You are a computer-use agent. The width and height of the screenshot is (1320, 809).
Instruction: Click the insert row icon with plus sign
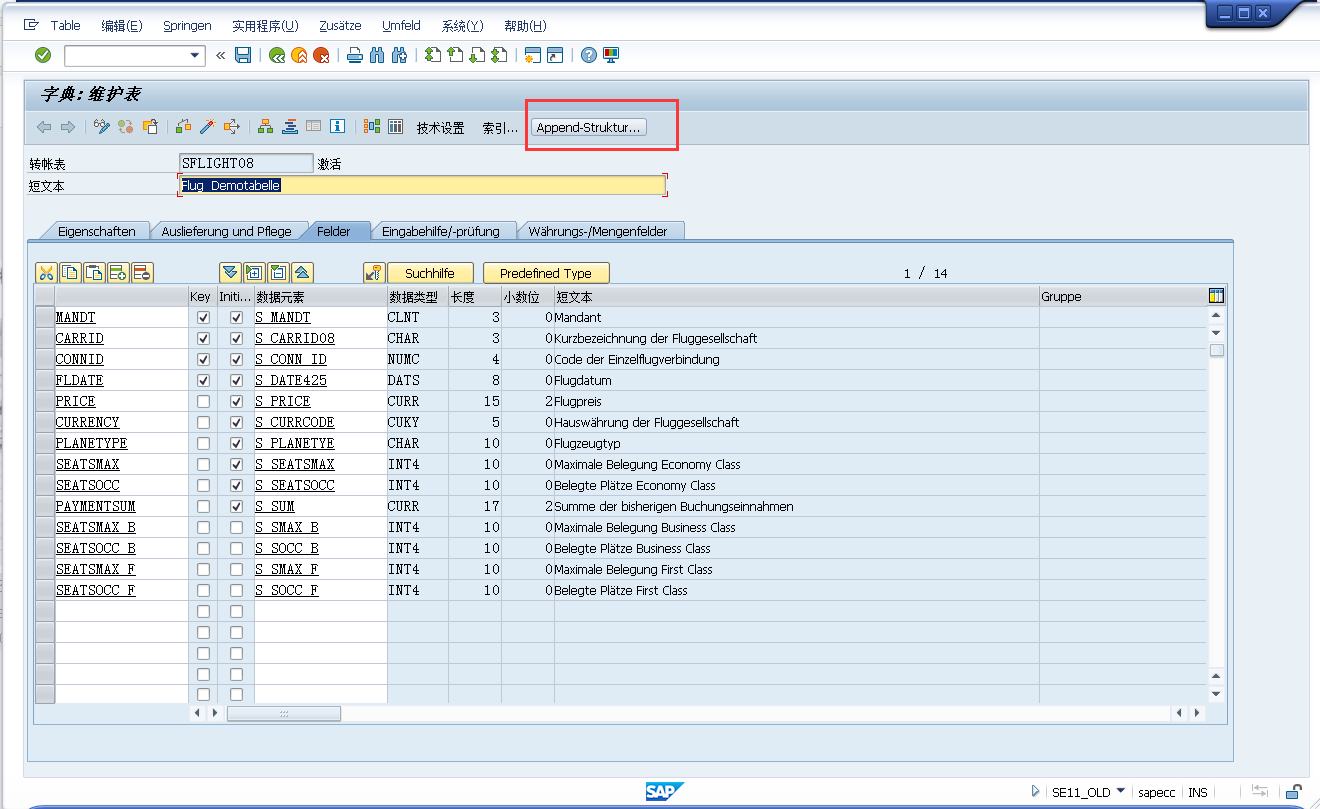pyautogui.click(x=116, y=272)
